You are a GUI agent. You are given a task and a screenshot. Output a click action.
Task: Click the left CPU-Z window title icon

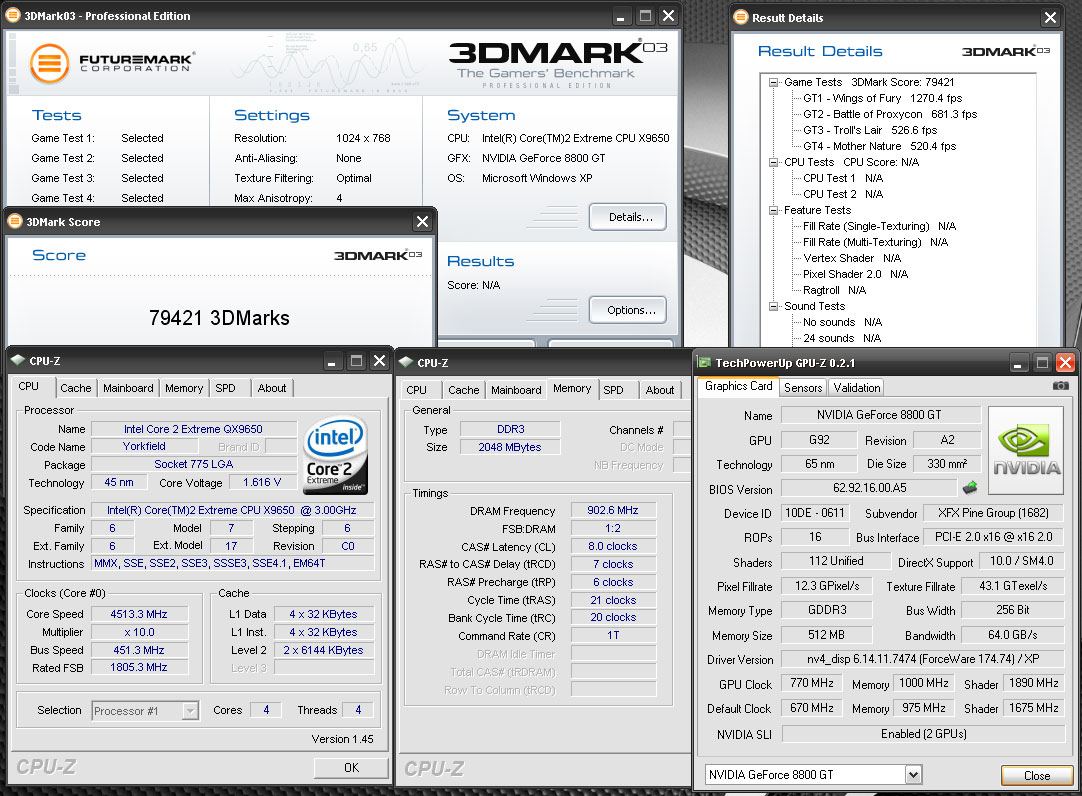click(x=18, y=360)
